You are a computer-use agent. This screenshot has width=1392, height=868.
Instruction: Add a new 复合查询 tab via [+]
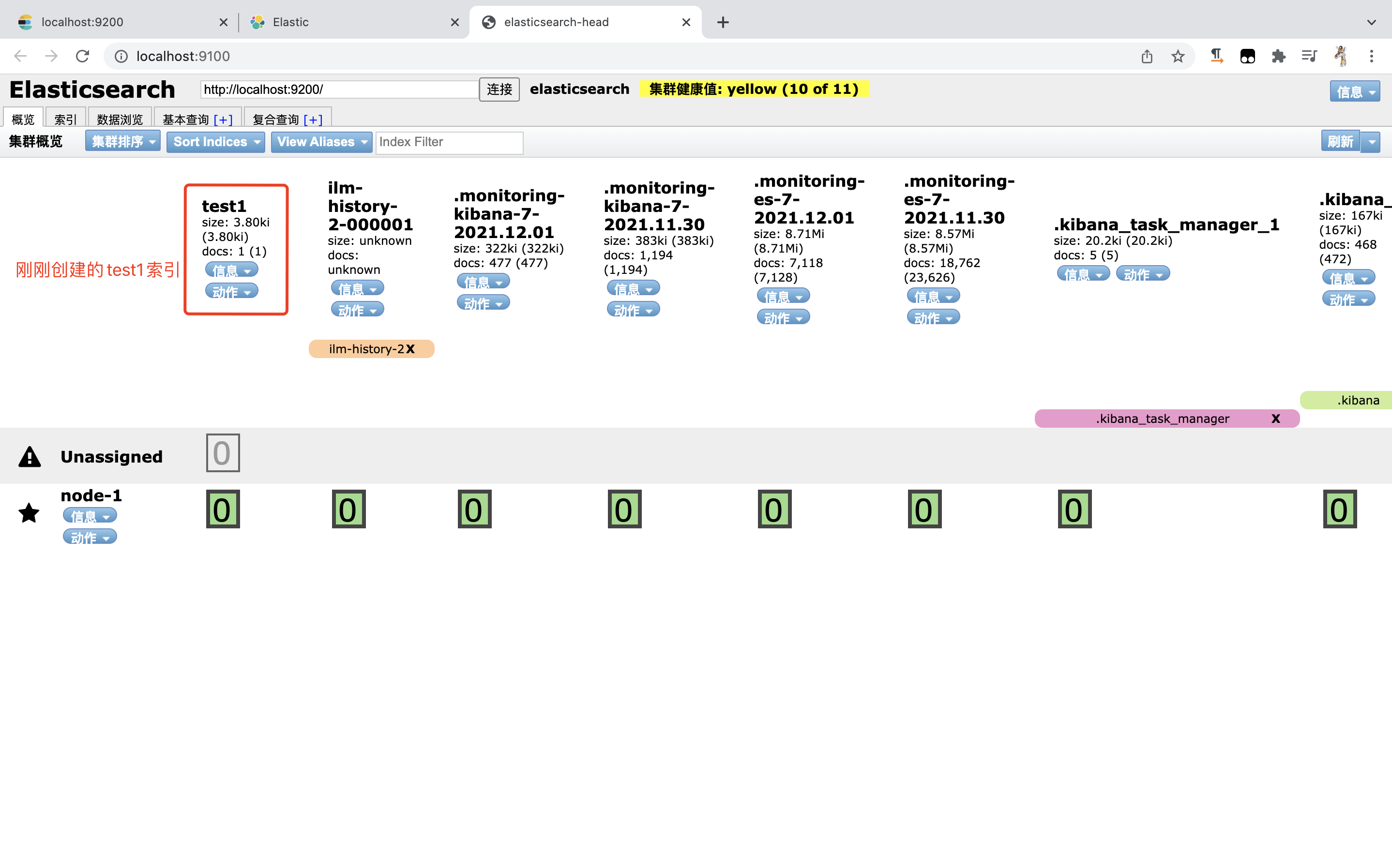click(313, 120)
